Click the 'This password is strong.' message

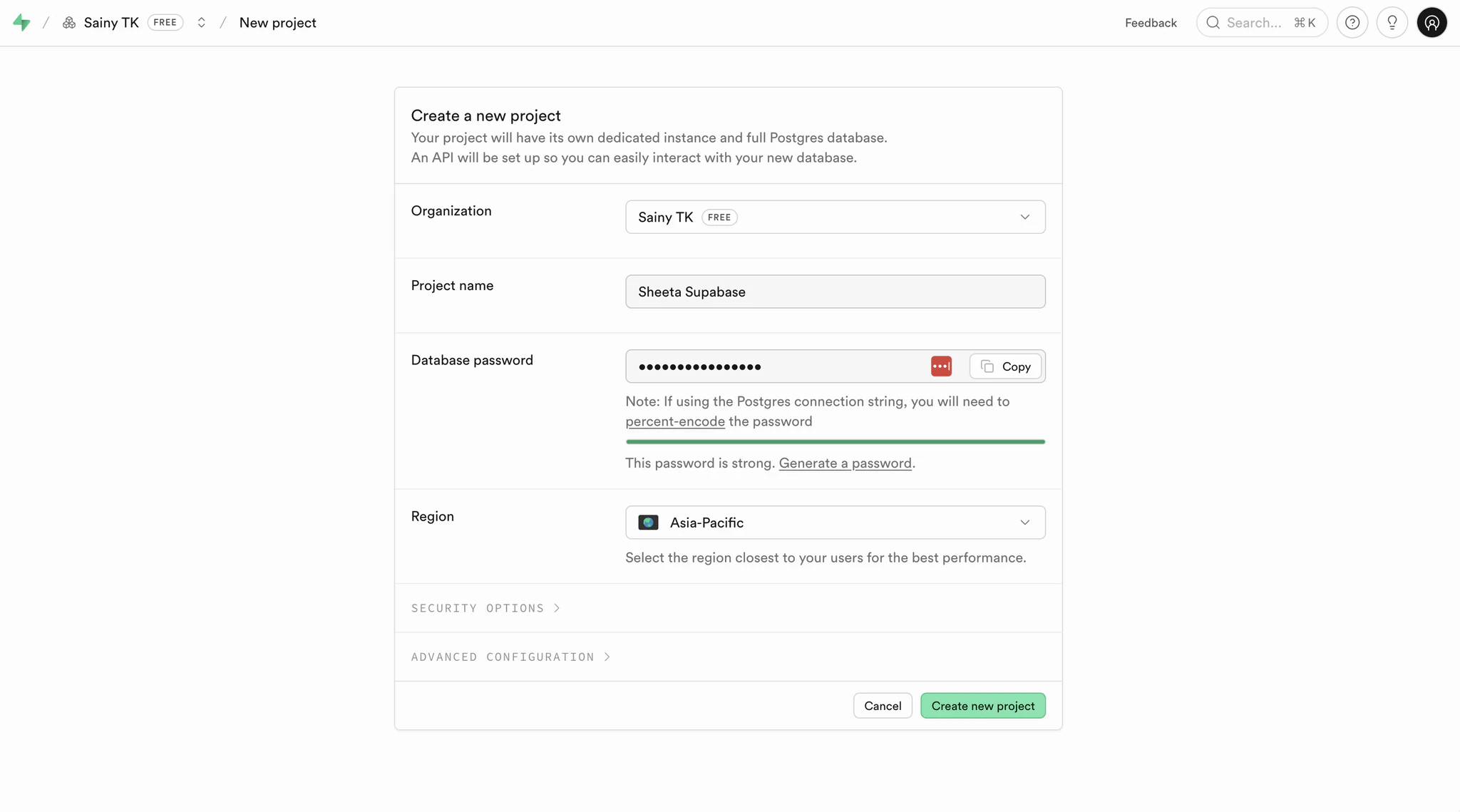pyautogui.click(x=700, y=463)
